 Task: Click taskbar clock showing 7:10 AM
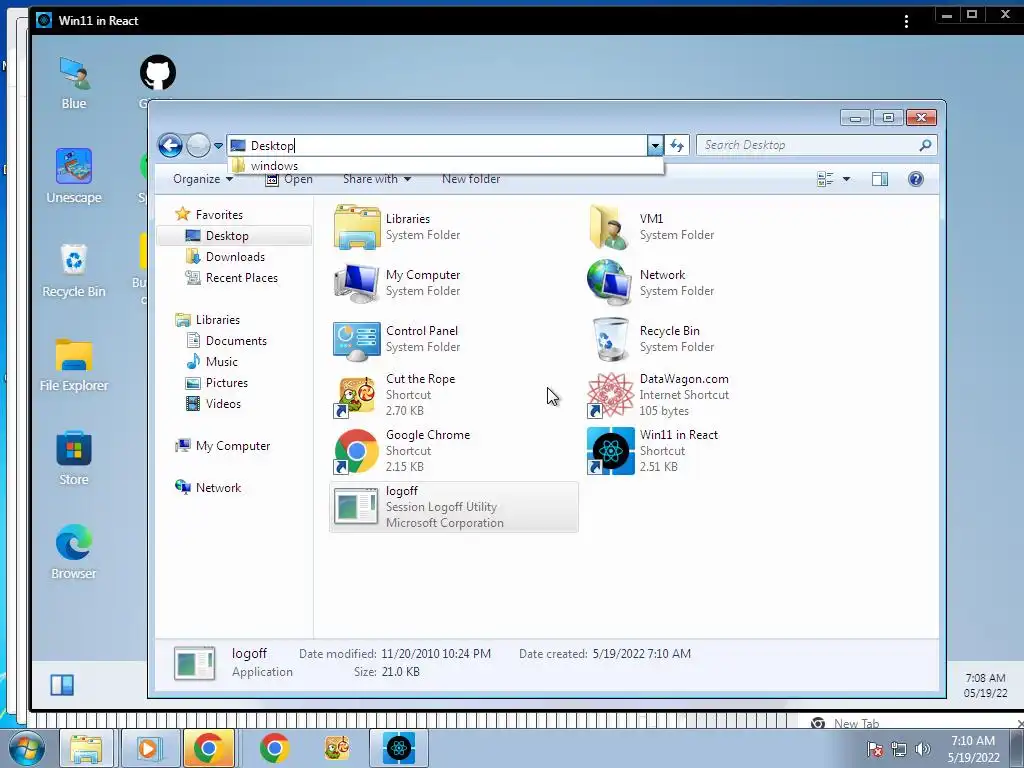click(x=973, y=749)
